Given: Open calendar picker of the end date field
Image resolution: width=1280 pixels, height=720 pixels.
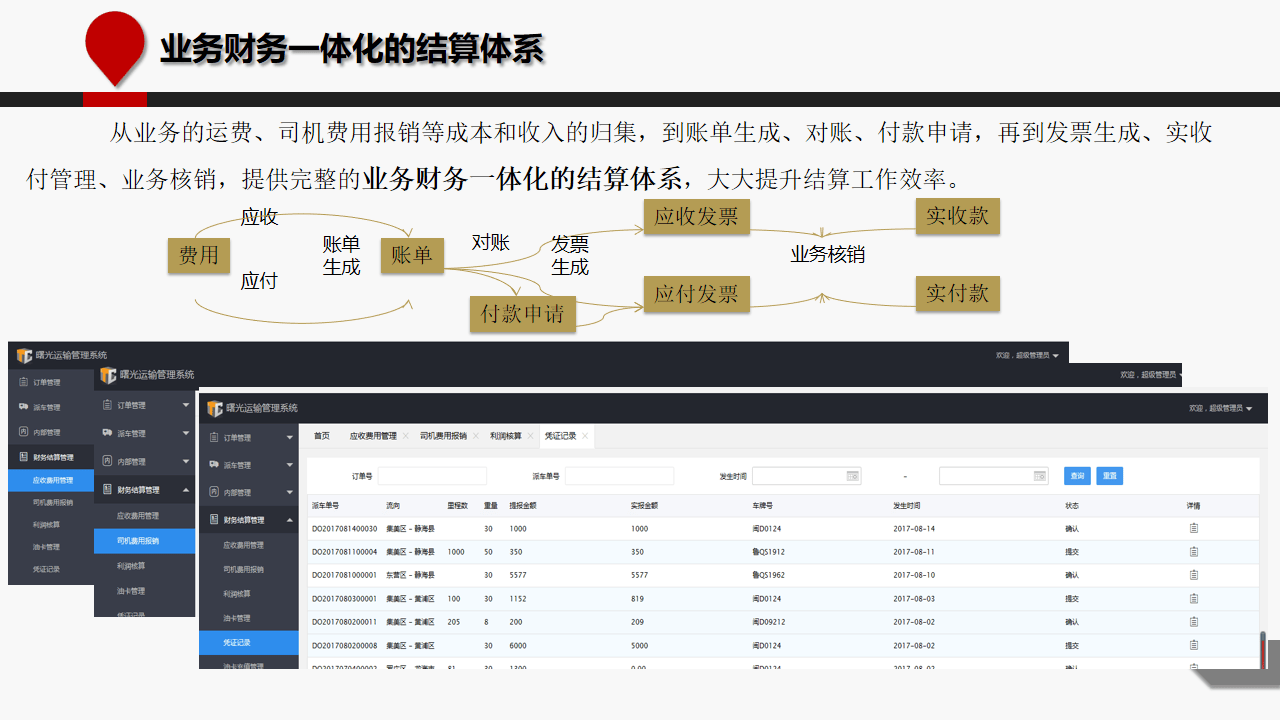Looking at the screenshot, I should (1039, 476).
